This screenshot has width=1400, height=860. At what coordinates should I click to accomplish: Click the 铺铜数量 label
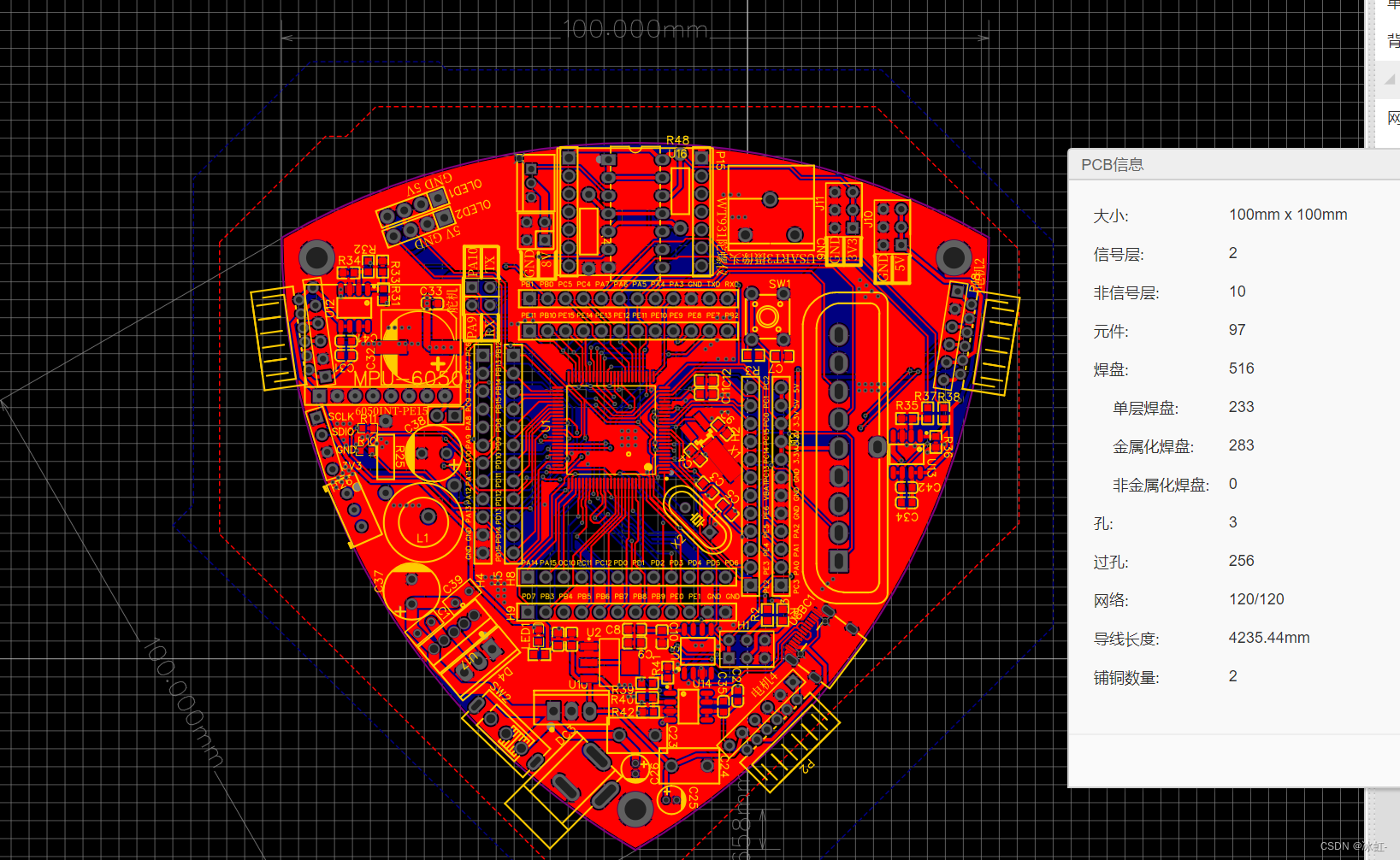click(x=1126, y=678)
